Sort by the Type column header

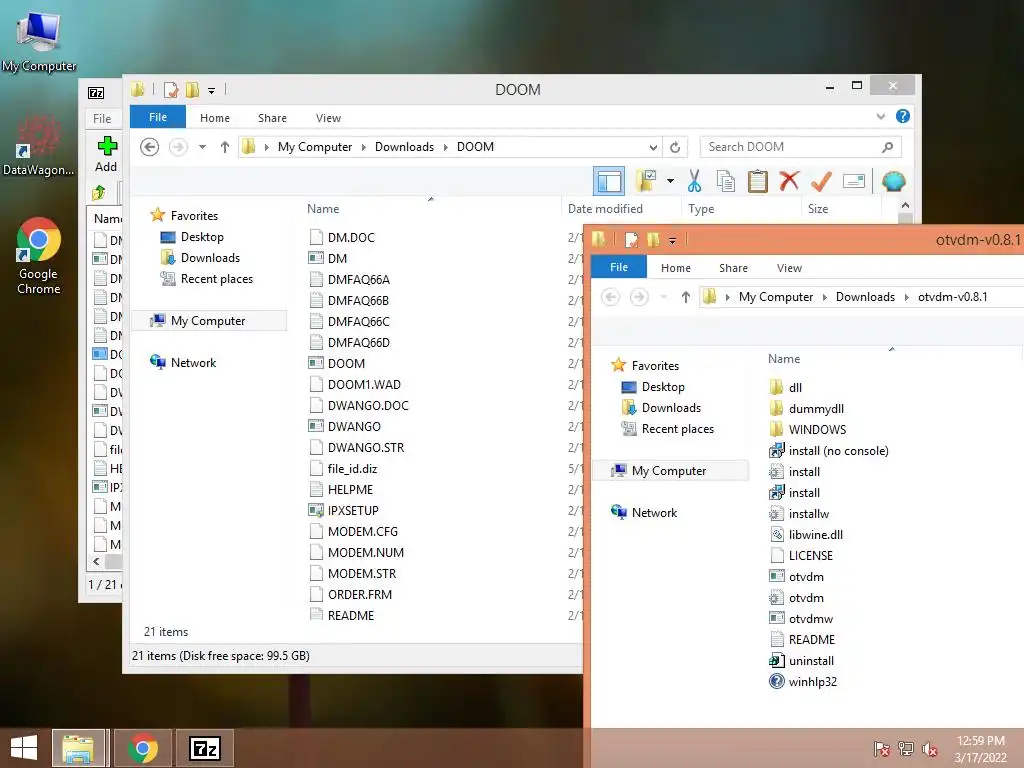point(701,209)
